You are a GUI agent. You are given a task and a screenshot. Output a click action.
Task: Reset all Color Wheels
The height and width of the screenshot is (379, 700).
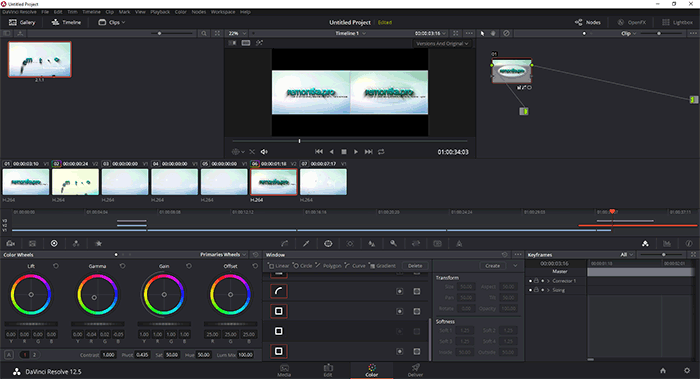[255, 254]
